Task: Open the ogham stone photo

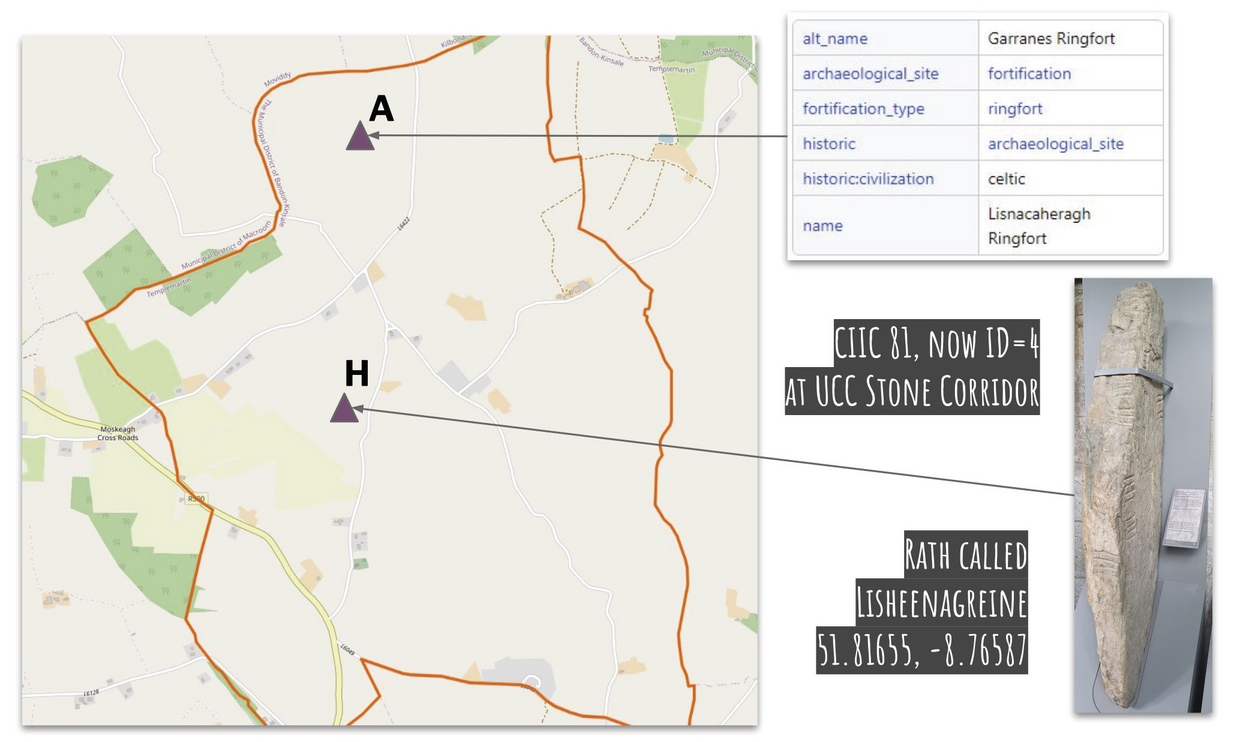Action: tap(1142, 495)
